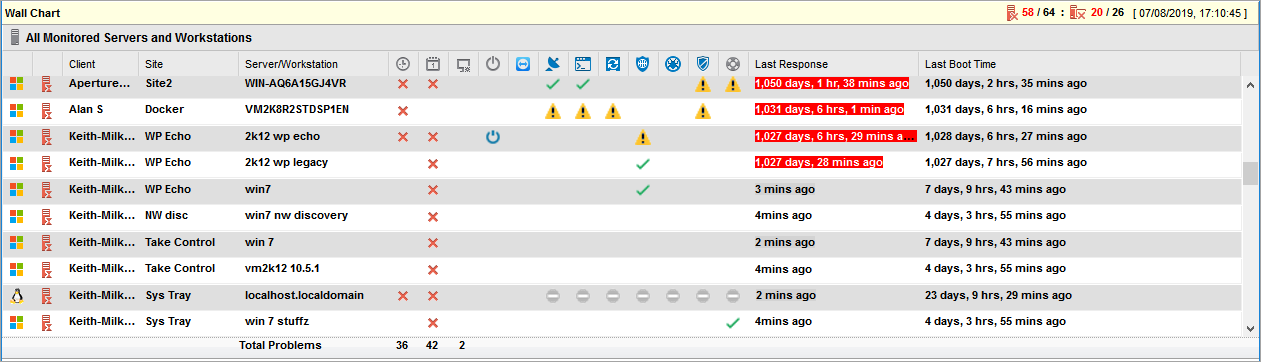This screenshot has width=1261, height=362.
Task: Click the patch warning triangle for VM2K8R2STDSP1EN
Action: (613, 110)
